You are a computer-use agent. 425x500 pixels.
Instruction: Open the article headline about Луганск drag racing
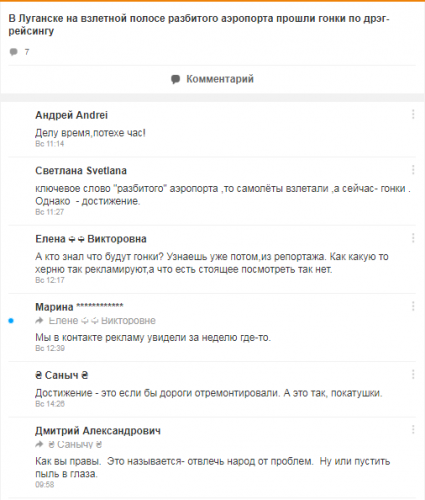tap(199, 25)
